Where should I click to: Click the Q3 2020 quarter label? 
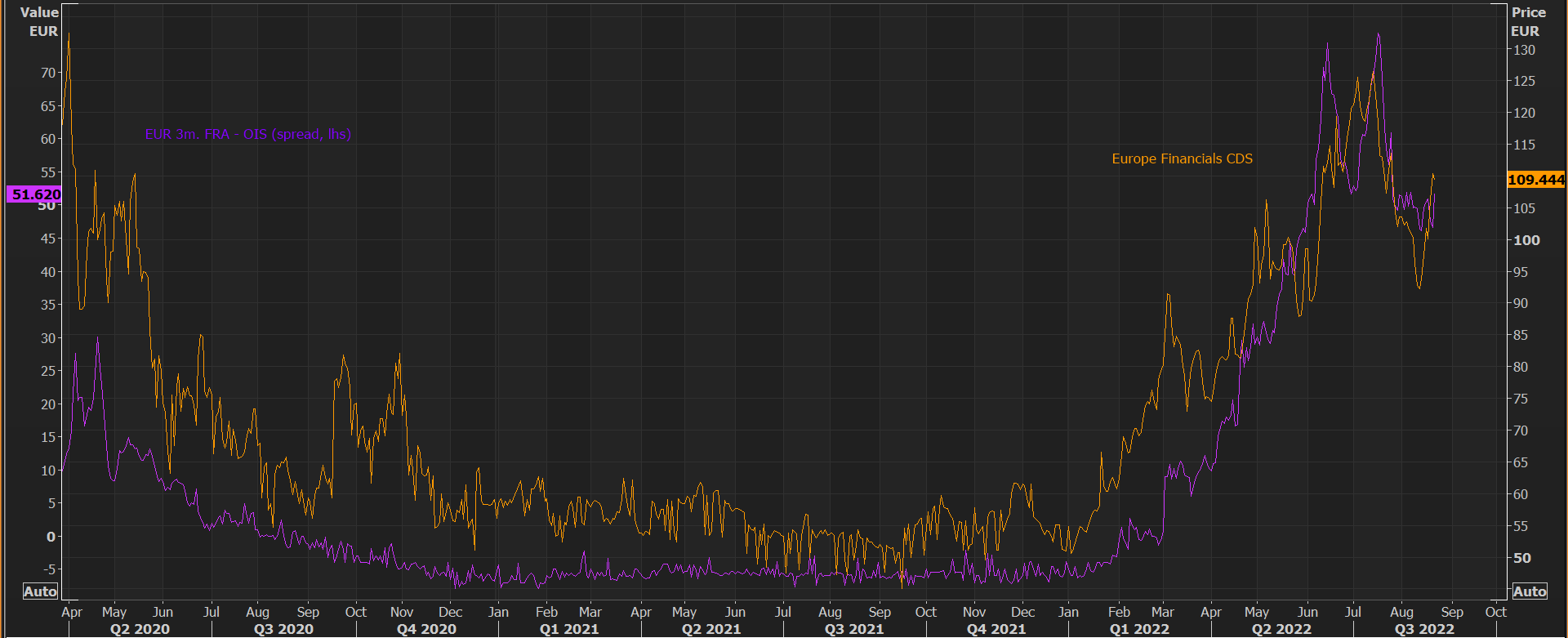(283, 629)
